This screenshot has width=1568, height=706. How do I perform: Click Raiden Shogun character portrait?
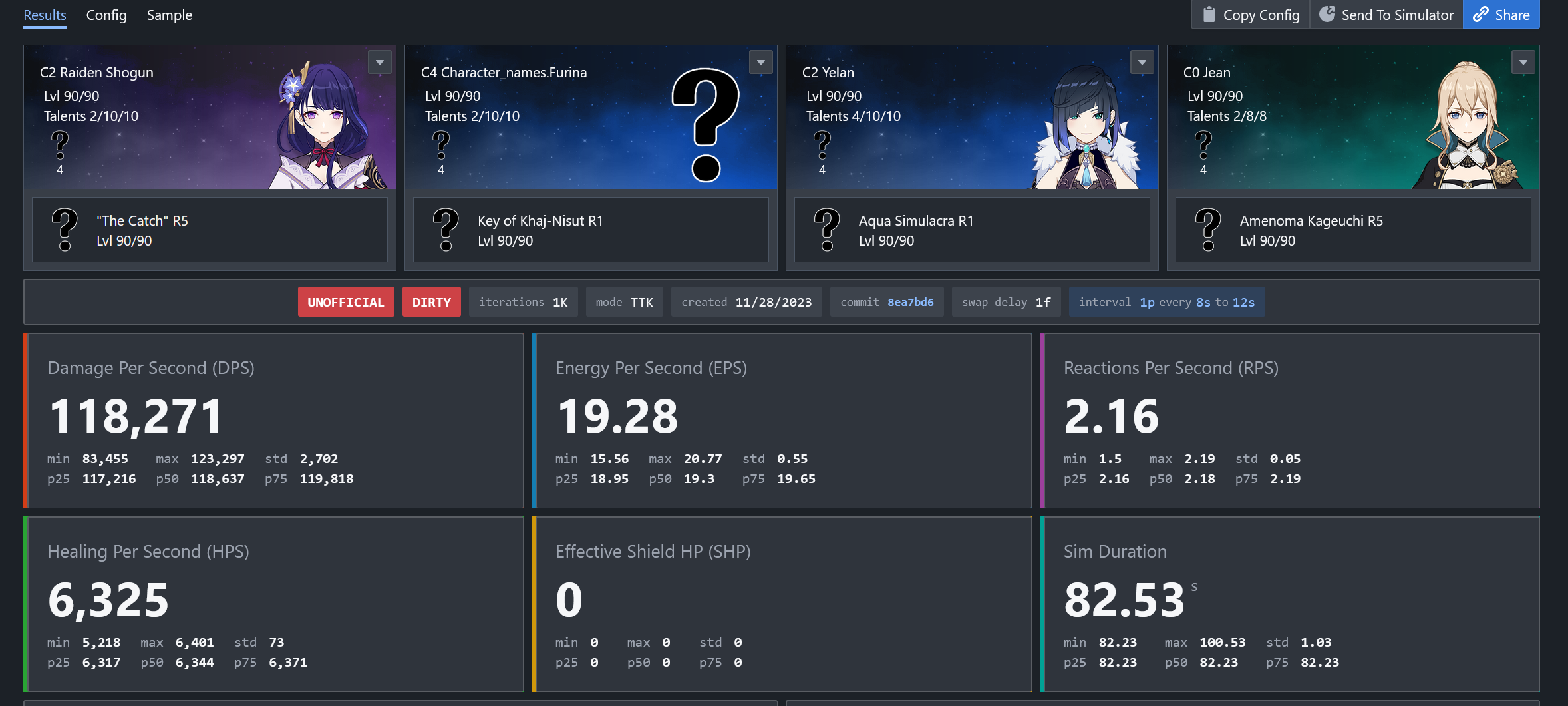[x=327, y=125]
